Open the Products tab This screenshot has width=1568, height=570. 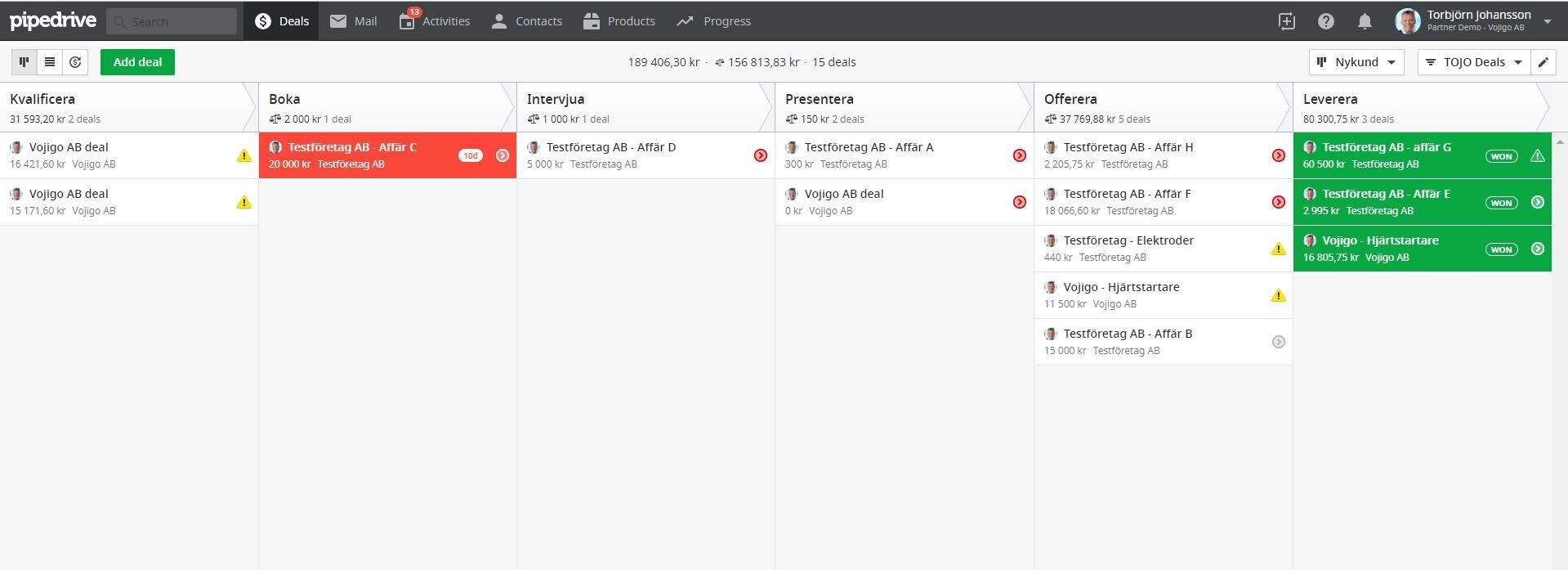tap(619, 21)
